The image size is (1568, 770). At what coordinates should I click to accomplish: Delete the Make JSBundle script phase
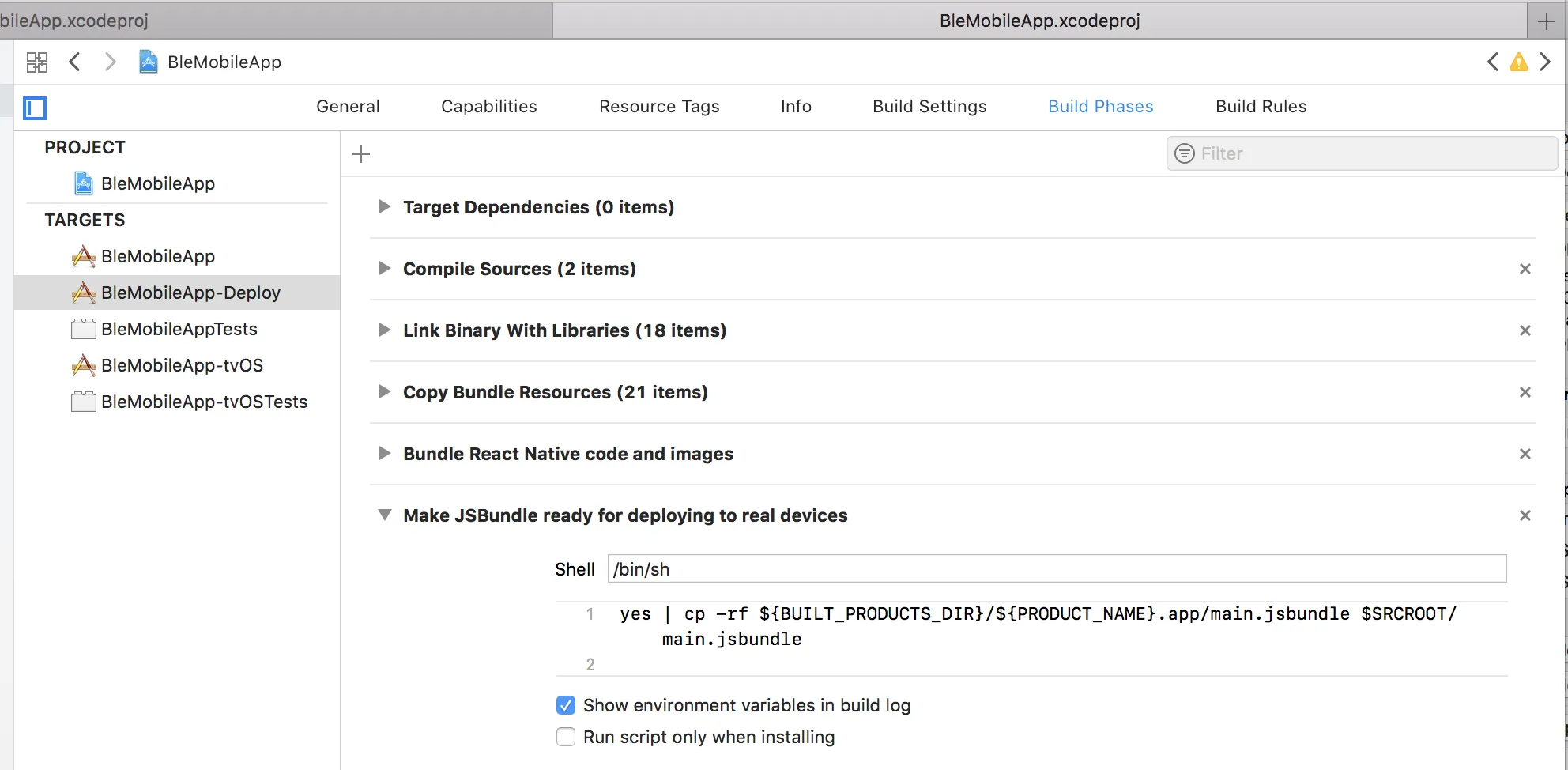pos(1525,515)
